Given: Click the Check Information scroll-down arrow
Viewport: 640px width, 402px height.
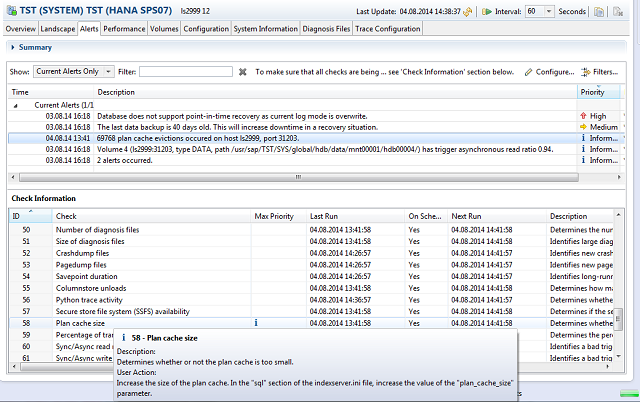Looking at the screenshot, I should coord(618,356).
